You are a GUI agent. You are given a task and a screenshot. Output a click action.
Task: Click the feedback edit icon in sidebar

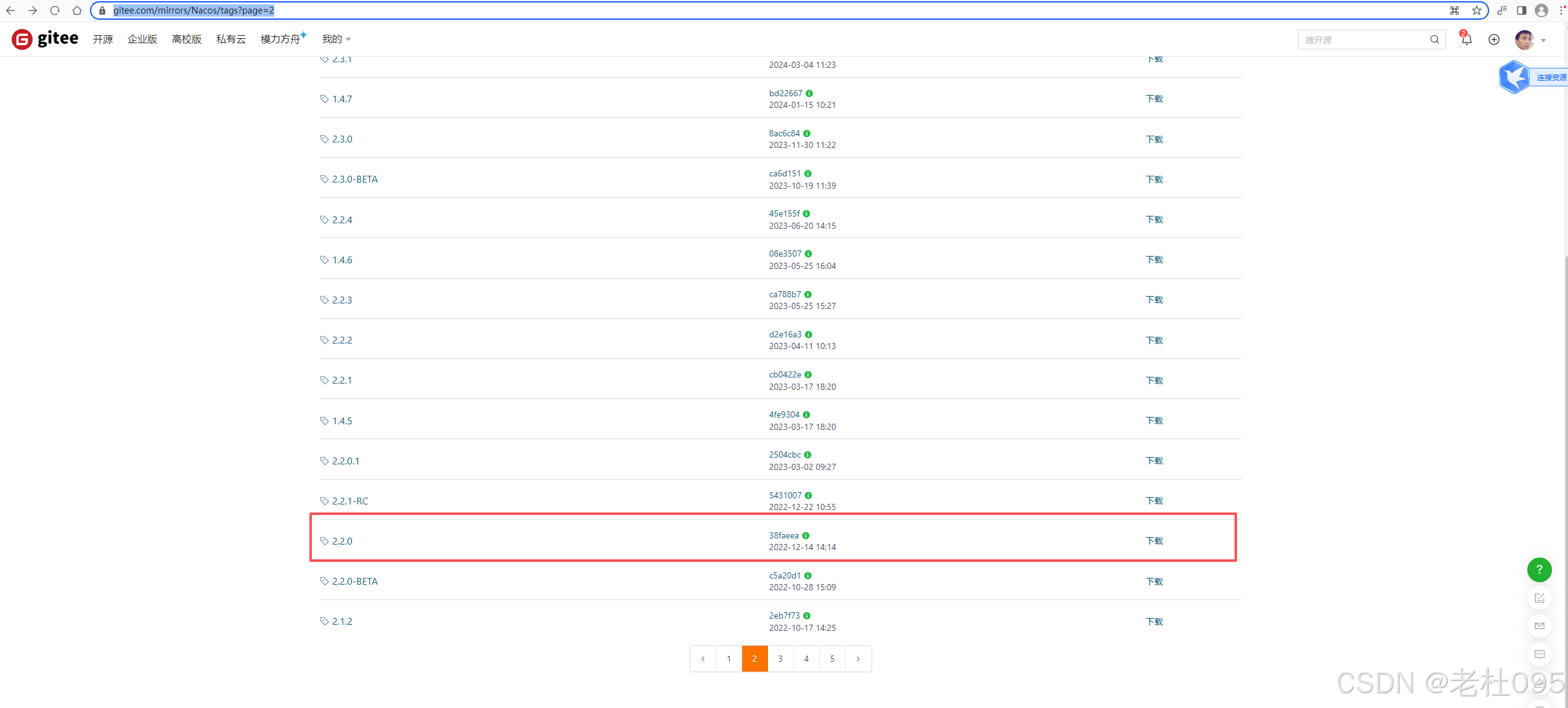pos(1540,598)
